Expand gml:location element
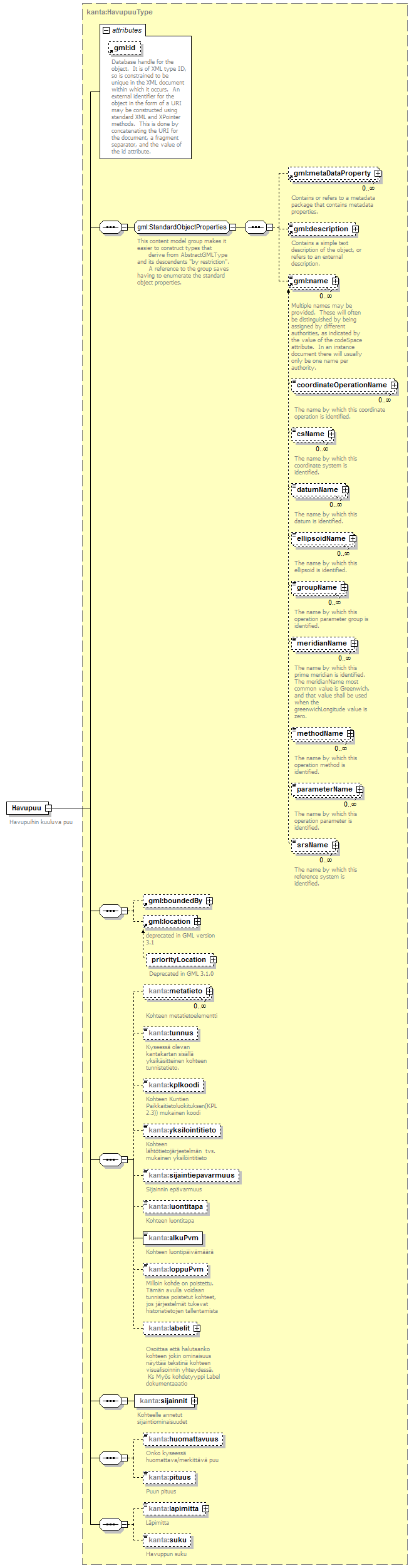The height and width of the screenshot is (1568, 414). pyautogui.click(x=197, y=921)
